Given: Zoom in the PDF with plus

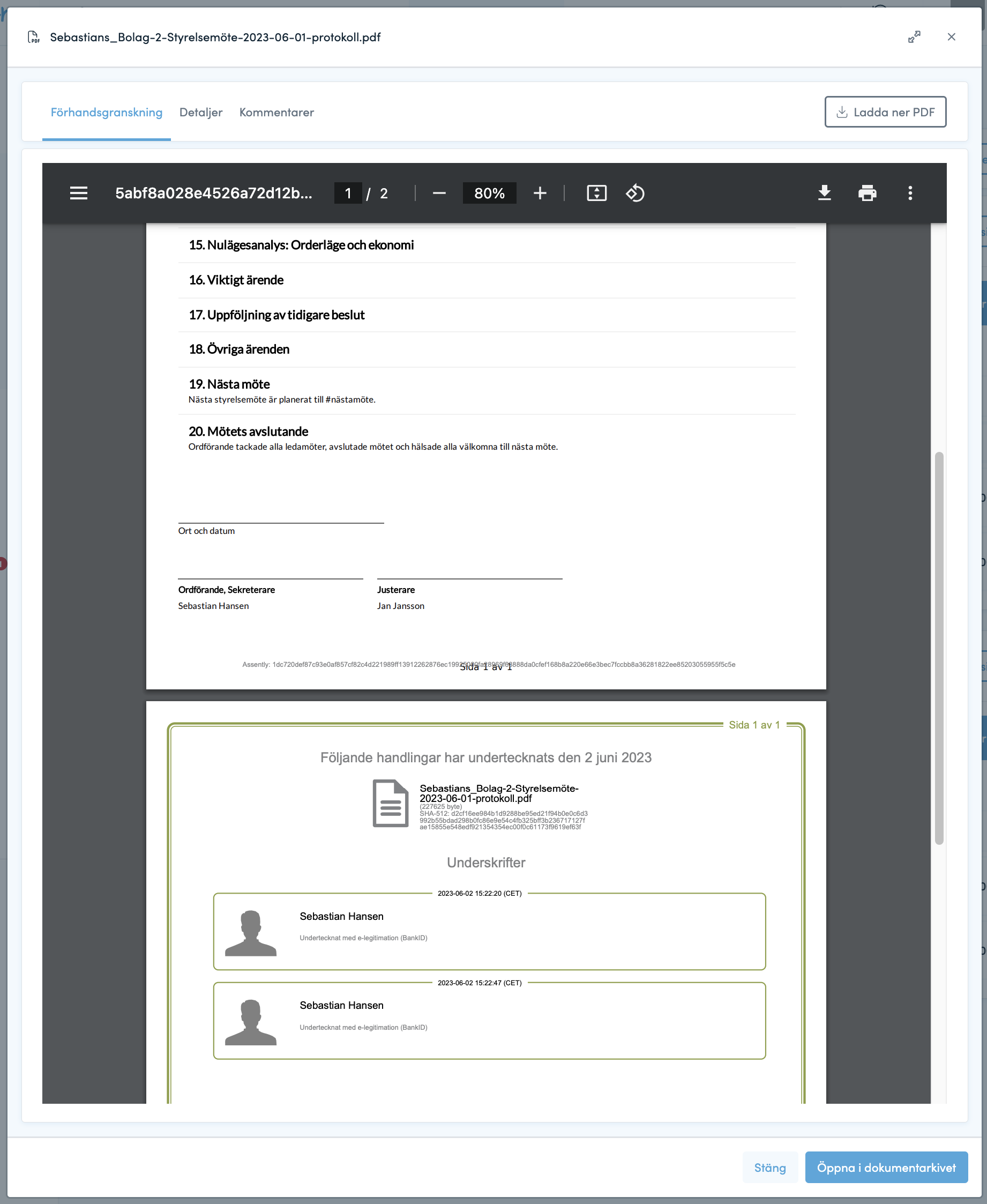Looking at the screenshot, I should point(540,194).
